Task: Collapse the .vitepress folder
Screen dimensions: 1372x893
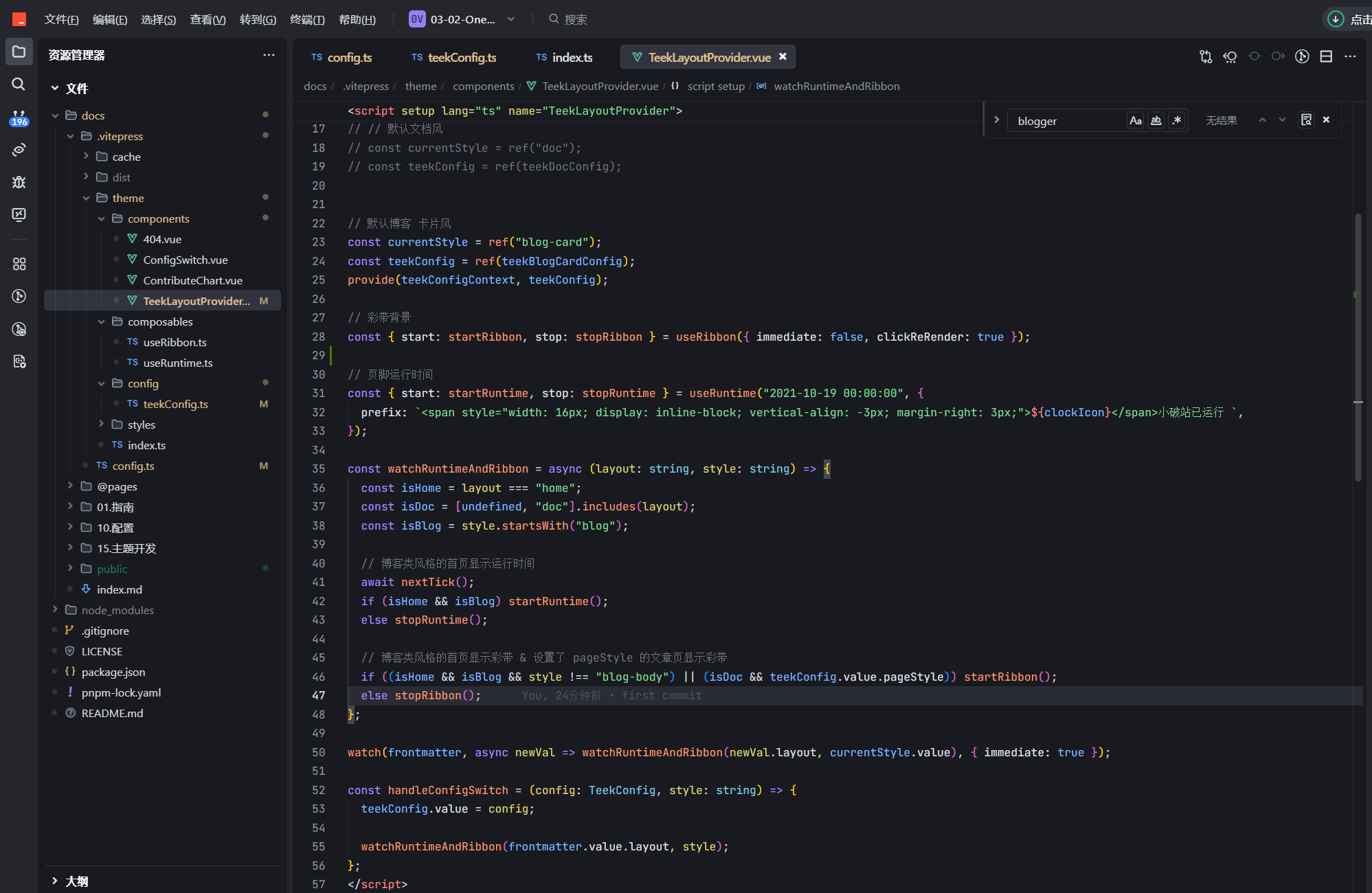Action: click(x=70, y=136)
